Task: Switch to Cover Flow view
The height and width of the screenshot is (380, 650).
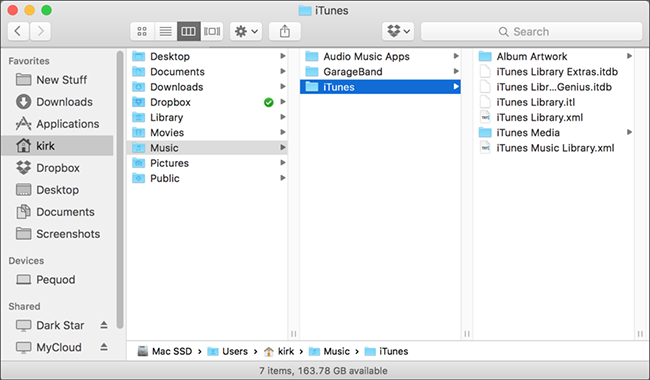Action: tap(212, 31)
